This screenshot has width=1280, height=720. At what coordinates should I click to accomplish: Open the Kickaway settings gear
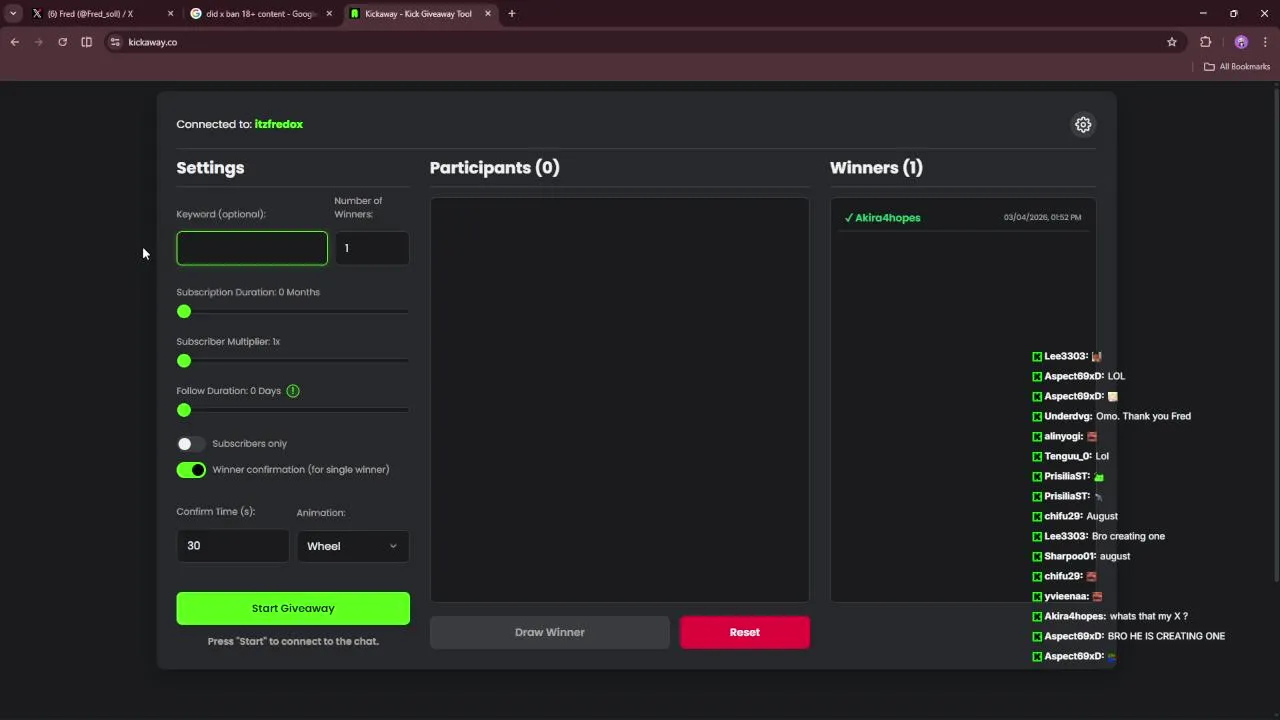[1083, 125]
